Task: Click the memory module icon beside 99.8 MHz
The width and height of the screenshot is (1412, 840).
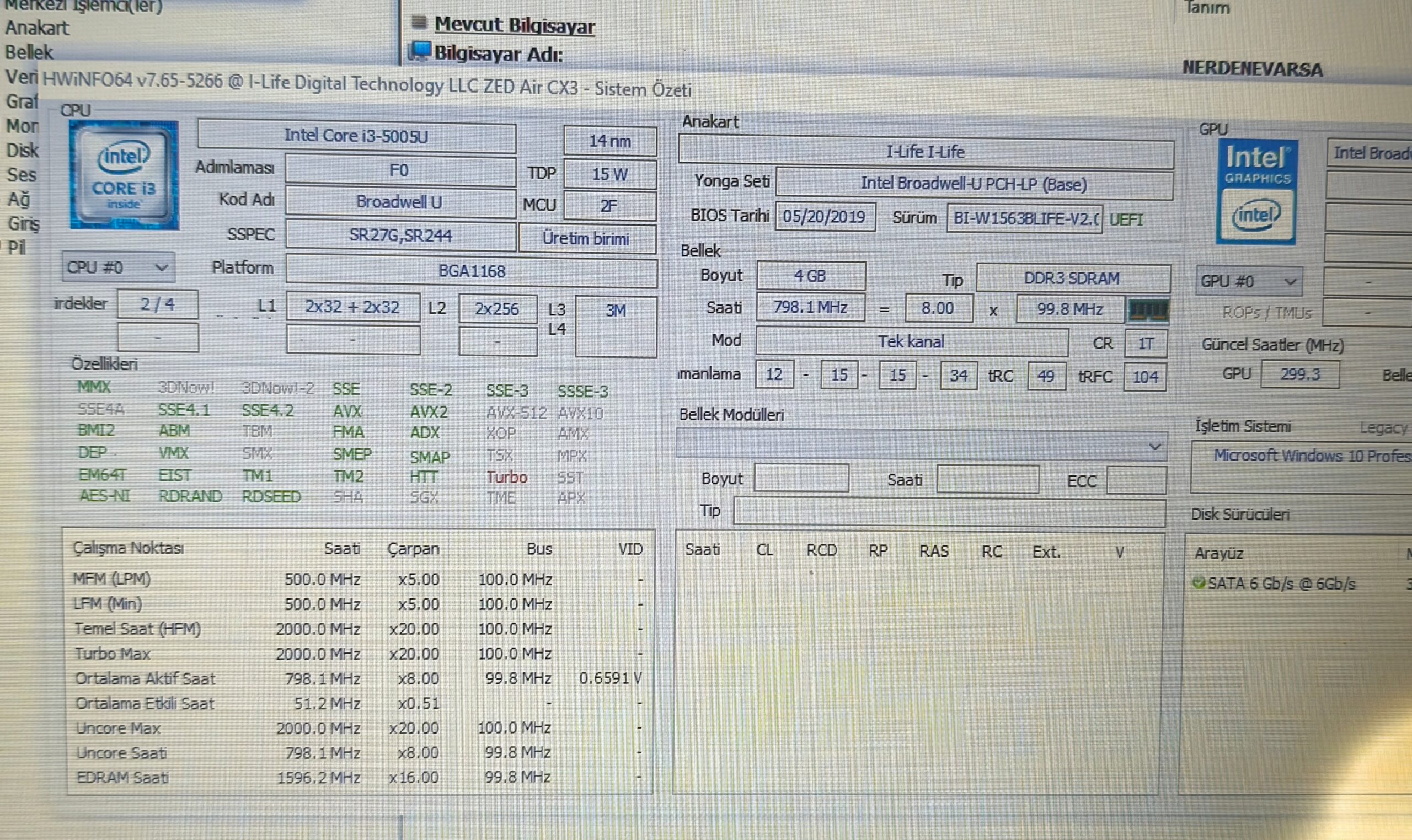Action: point(1148,309)
